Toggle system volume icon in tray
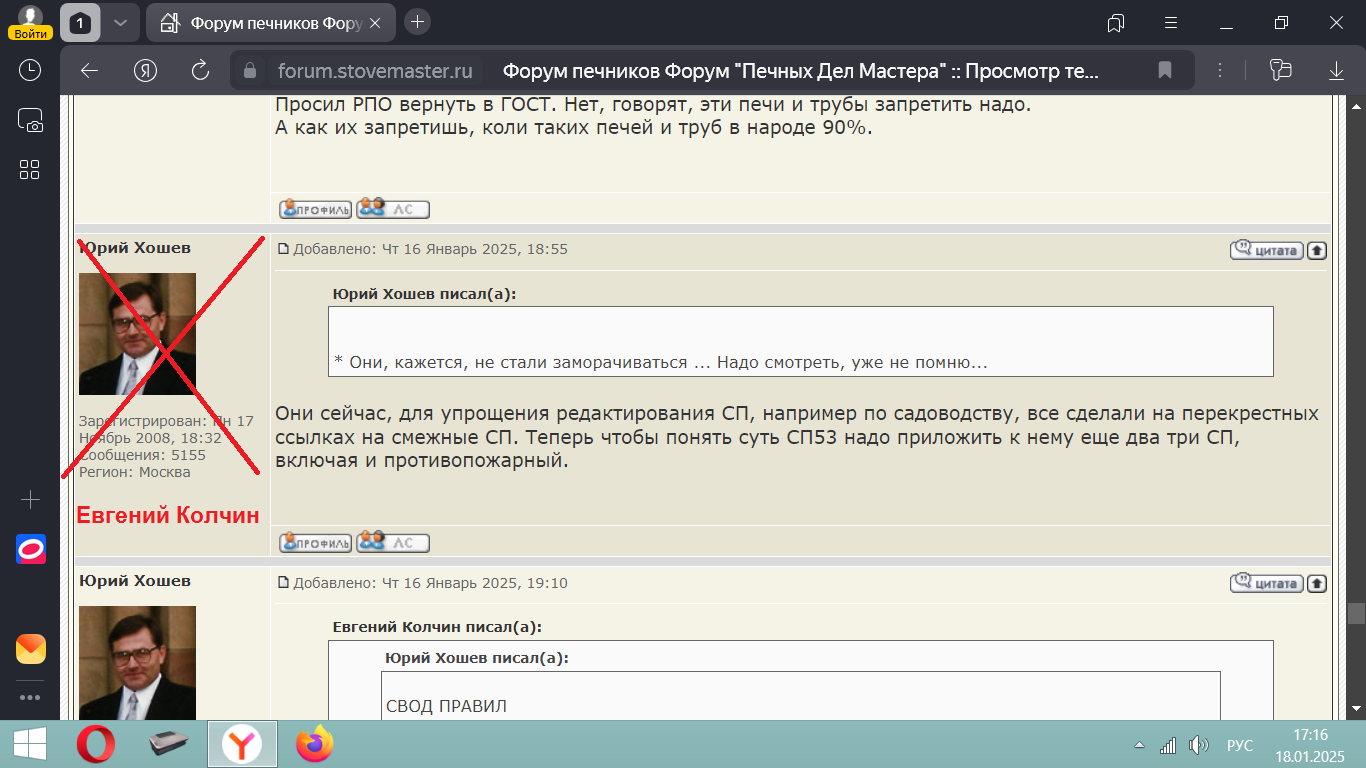Image resolution: width=1366 pixels, height=768 pixels. click(x=1197, y=745)
